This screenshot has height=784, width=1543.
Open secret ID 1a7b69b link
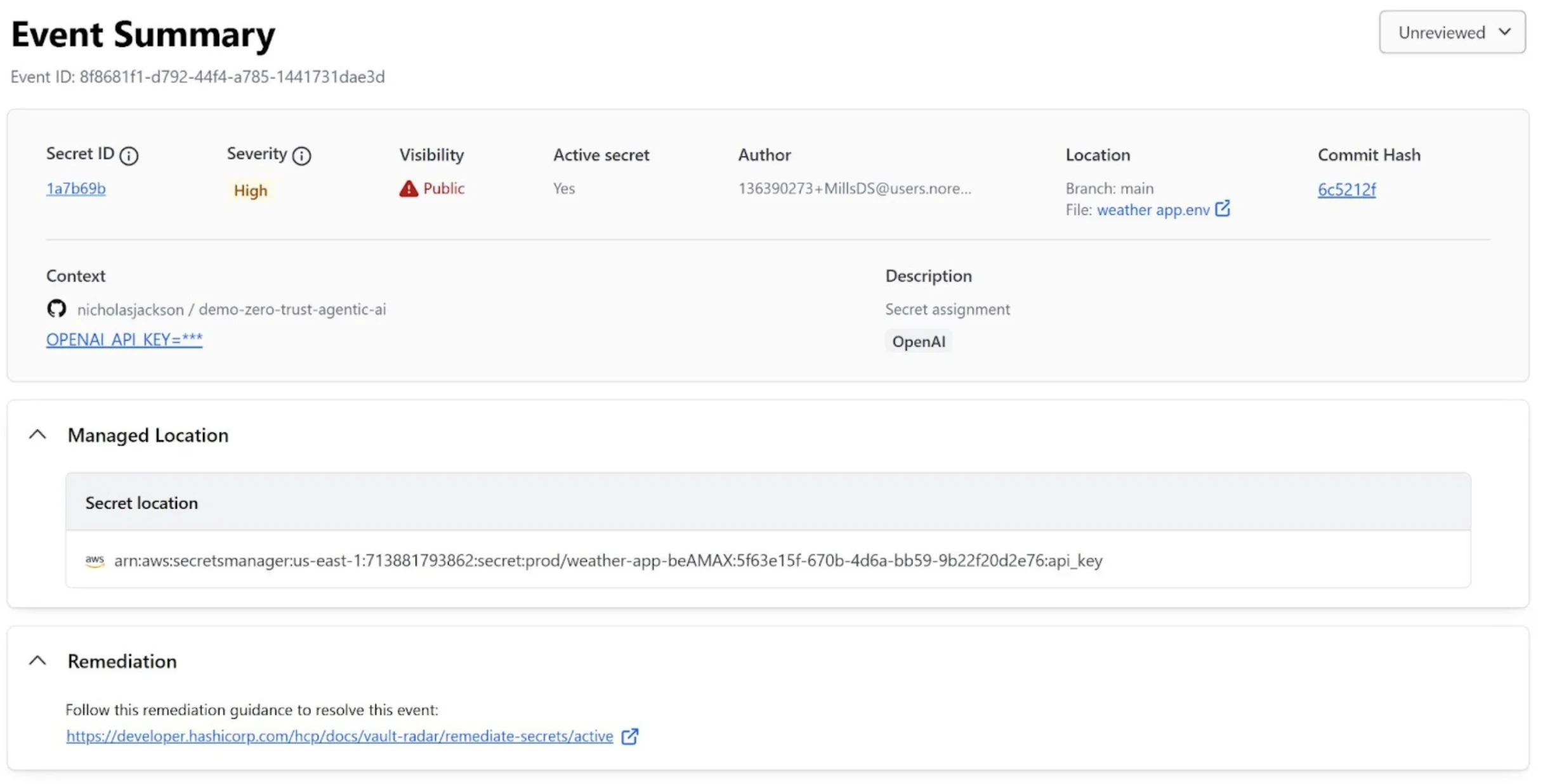[x=76, y=189]
